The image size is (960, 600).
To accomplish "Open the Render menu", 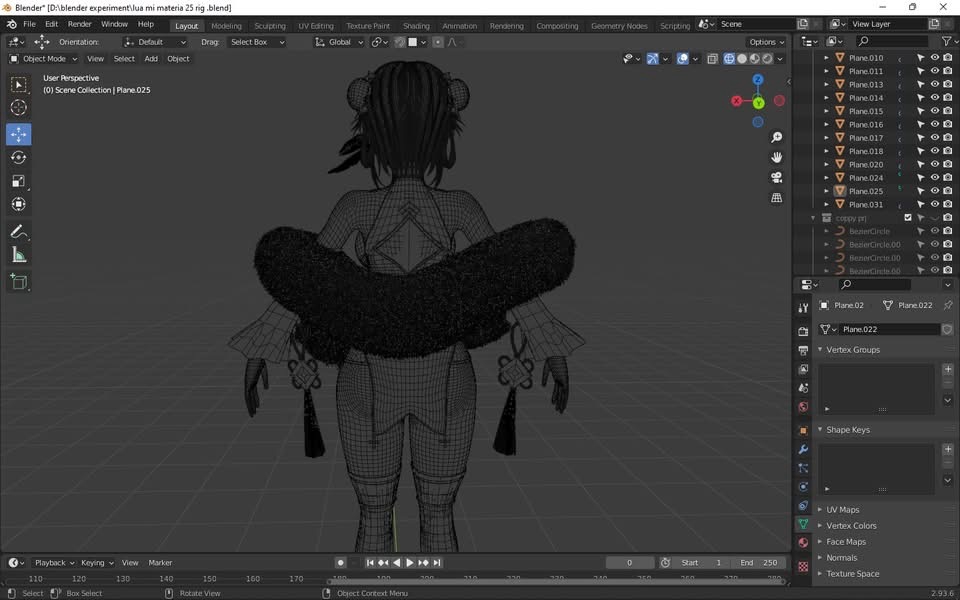I will click(x=79, y=24).
